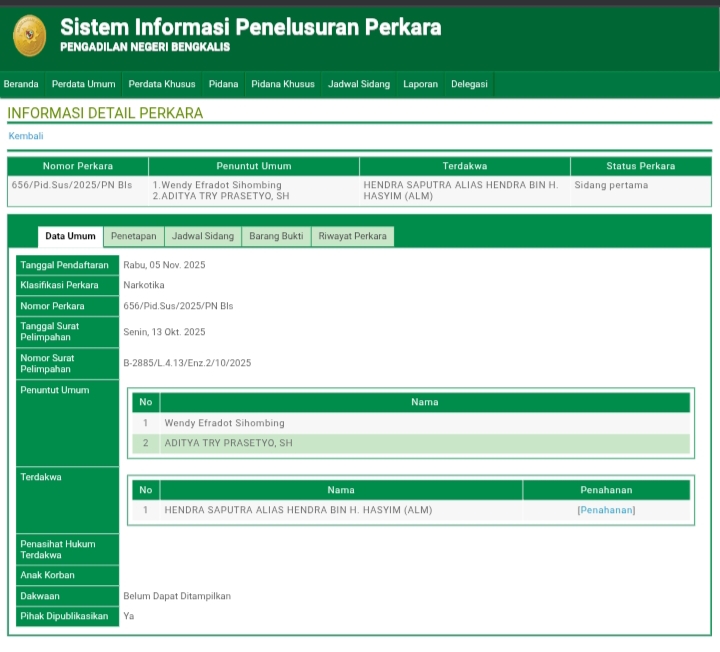Image resolution: width=720 pixels, height=652 pixels.
Task: Show the Barang Bukti tab
Action: pyautogui.click(x=276, y=236)
